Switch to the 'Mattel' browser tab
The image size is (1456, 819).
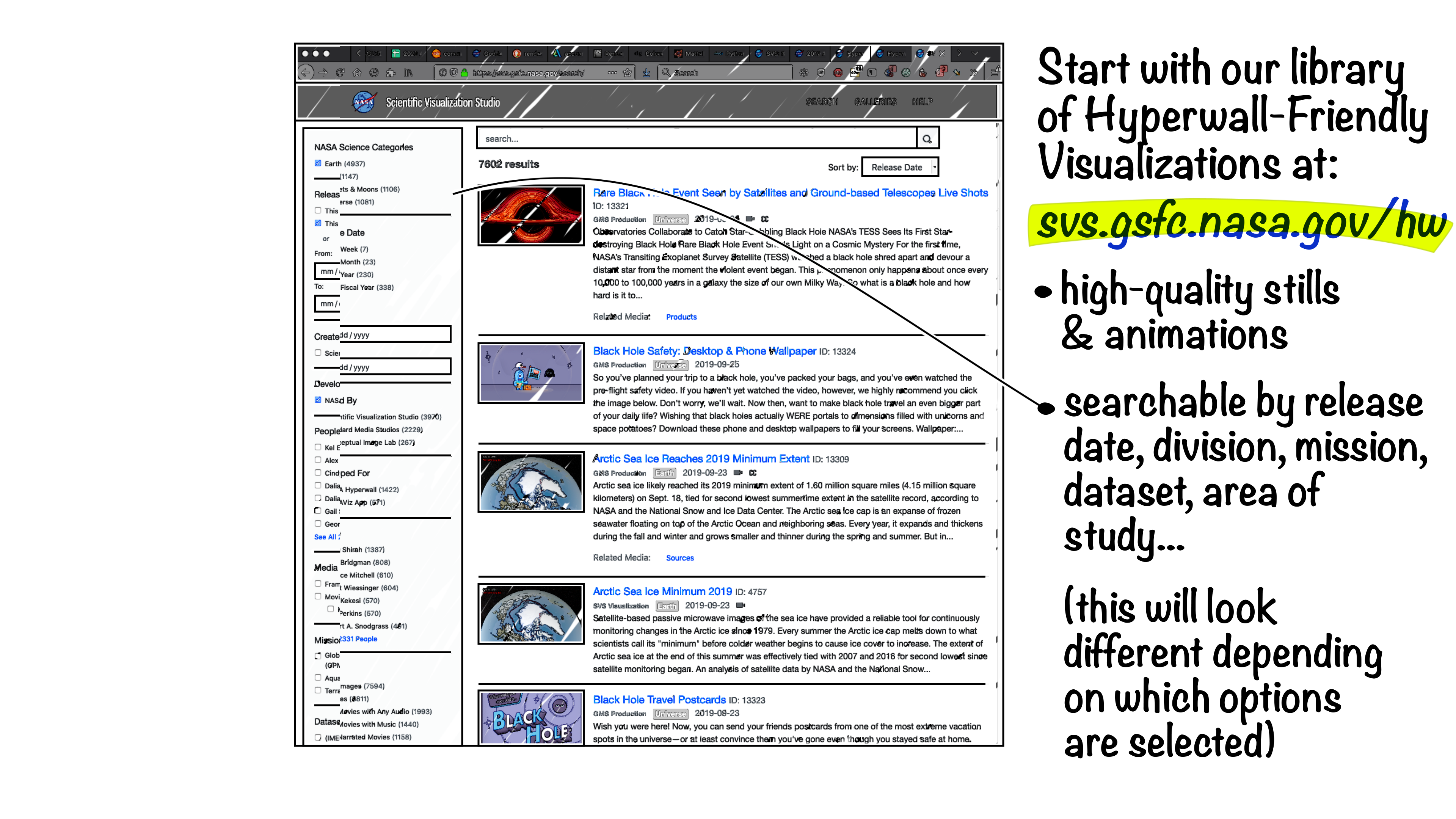pos(689,54)
